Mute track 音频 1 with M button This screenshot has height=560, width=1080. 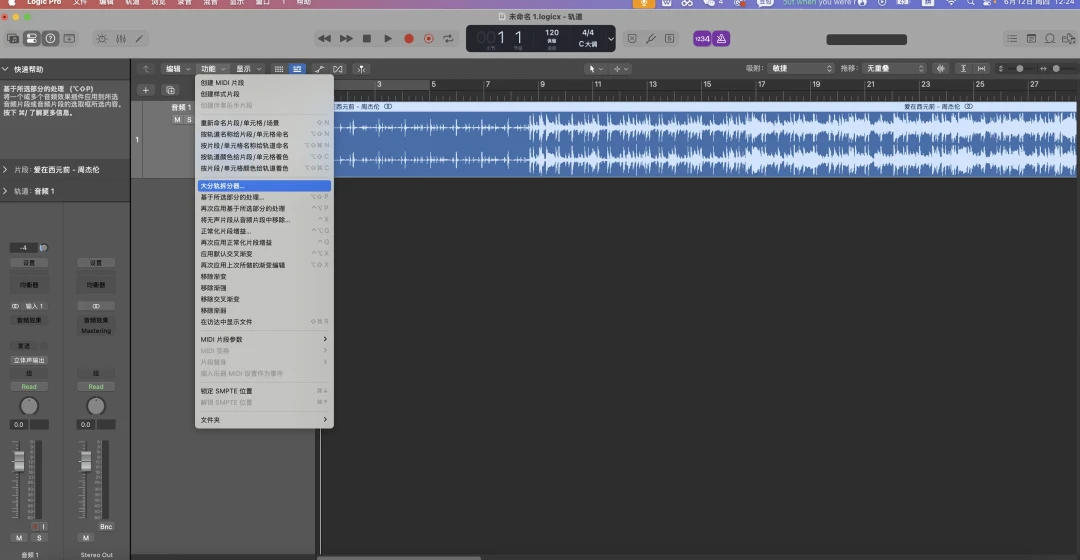pos(177,120)
